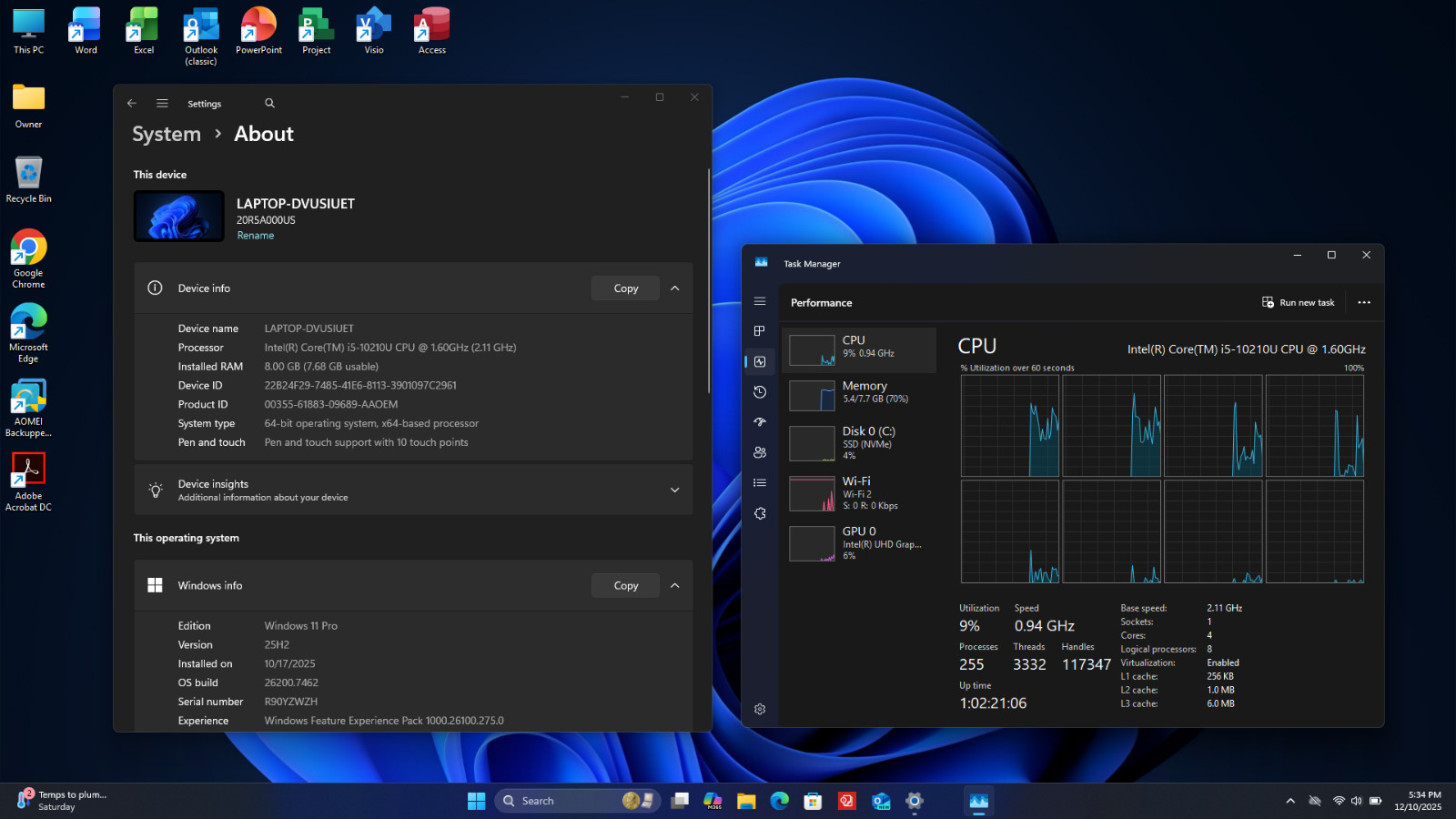
Task: Copy the Device info details
Action: pyautogui.click(x=626, y=288)
